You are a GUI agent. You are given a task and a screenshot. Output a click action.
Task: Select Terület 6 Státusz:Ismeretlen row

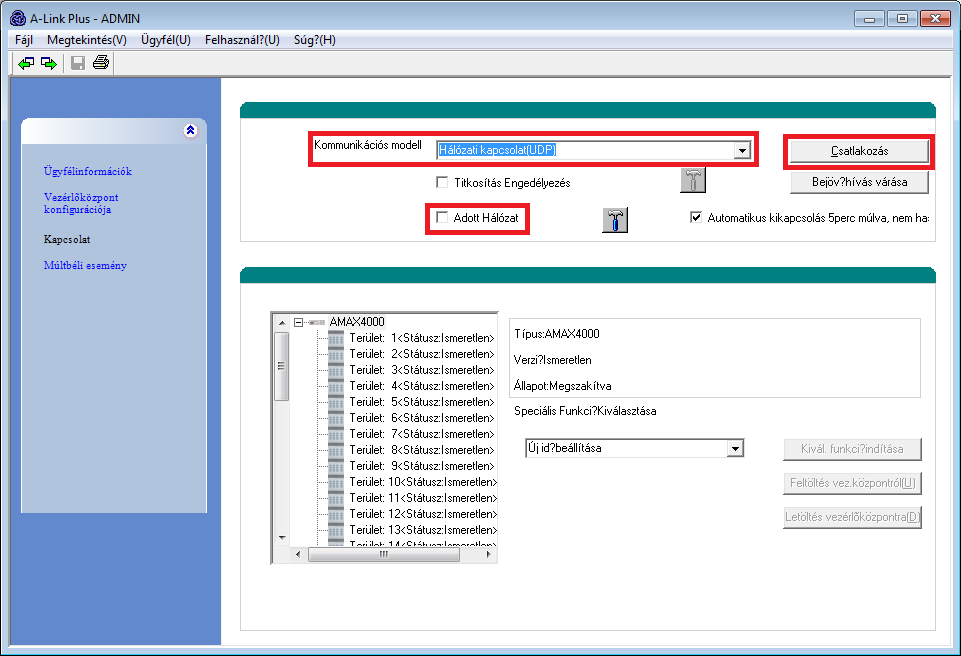(x=422, y=418)
